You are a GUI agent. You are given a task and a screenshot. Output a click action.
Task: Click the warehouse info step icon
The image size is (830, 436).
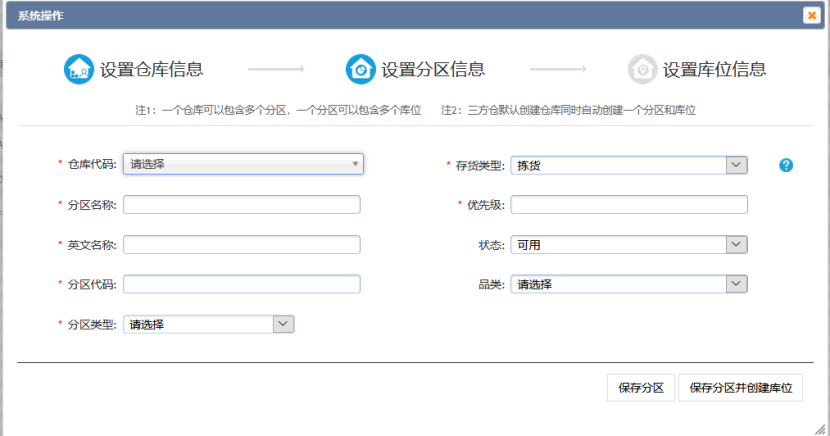pyautogui.click(x=79, y=69)
